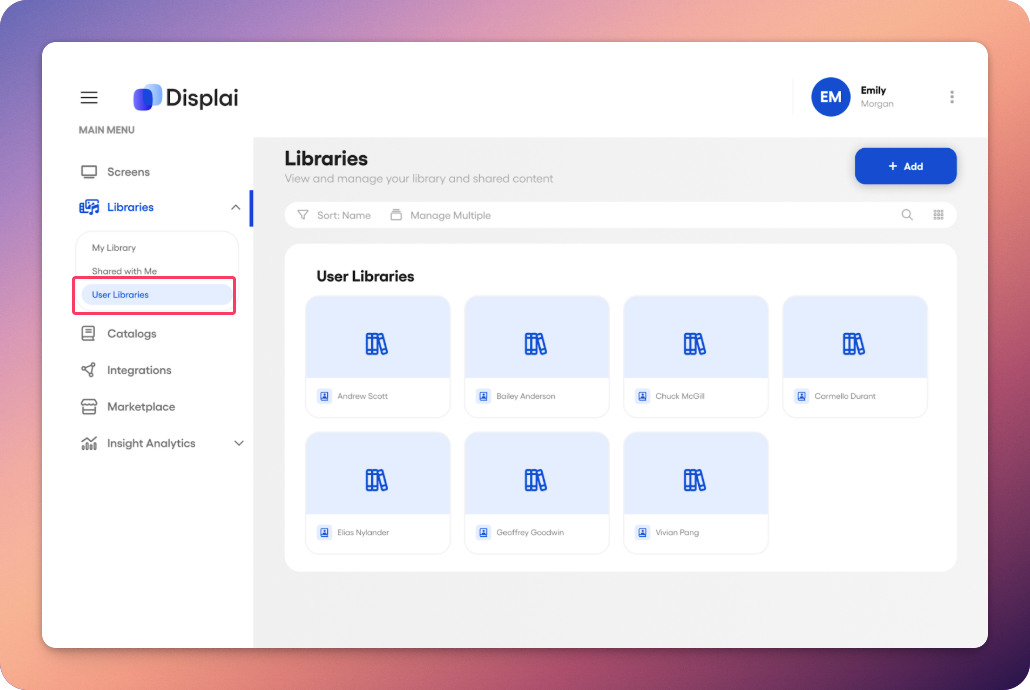Click Andrew Scott's library books icon

point(376,344)
